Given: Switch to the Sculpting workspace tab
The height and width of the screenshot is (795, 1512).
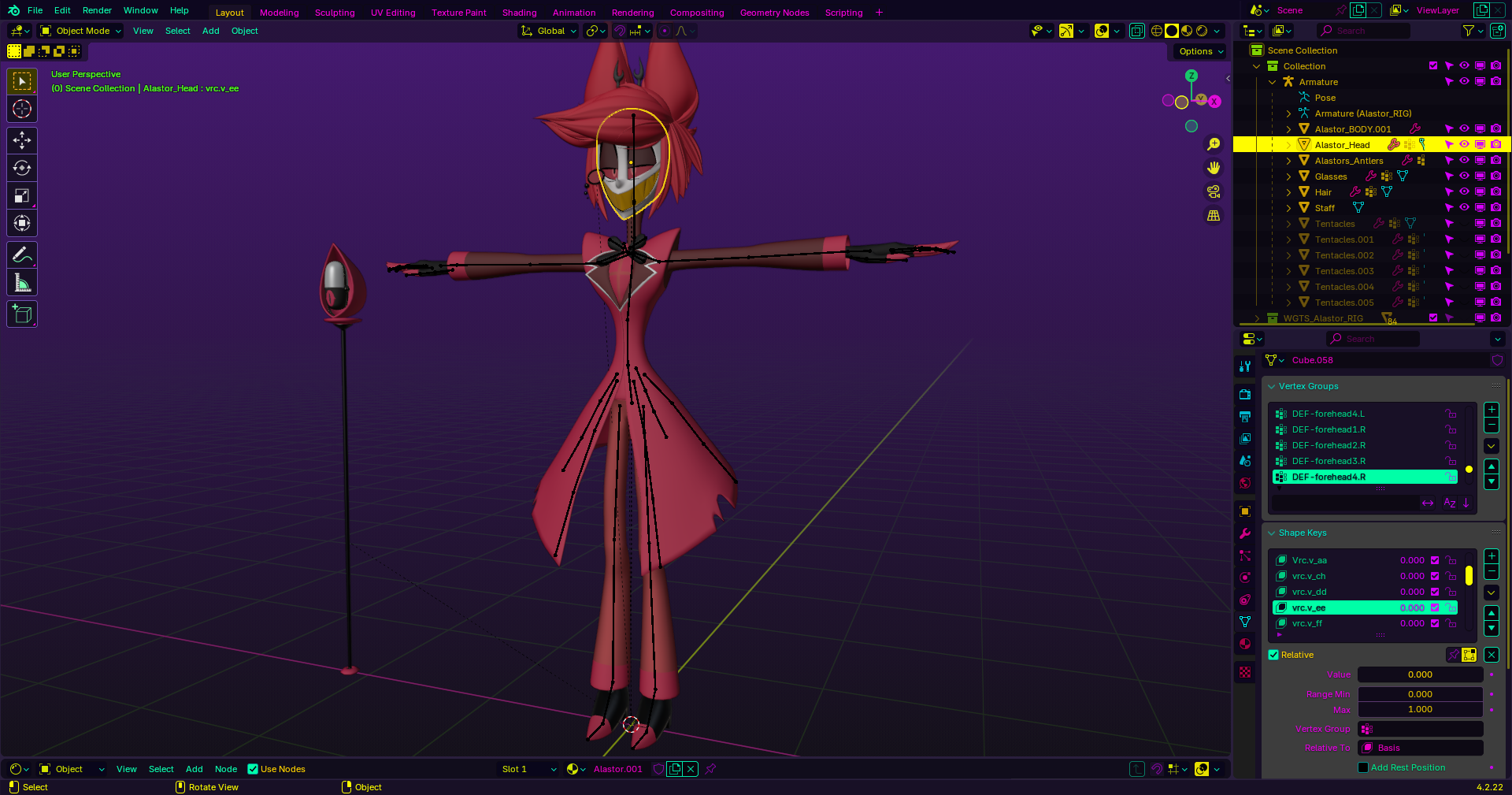Looking at the screenshot, I should pos(335,13).
